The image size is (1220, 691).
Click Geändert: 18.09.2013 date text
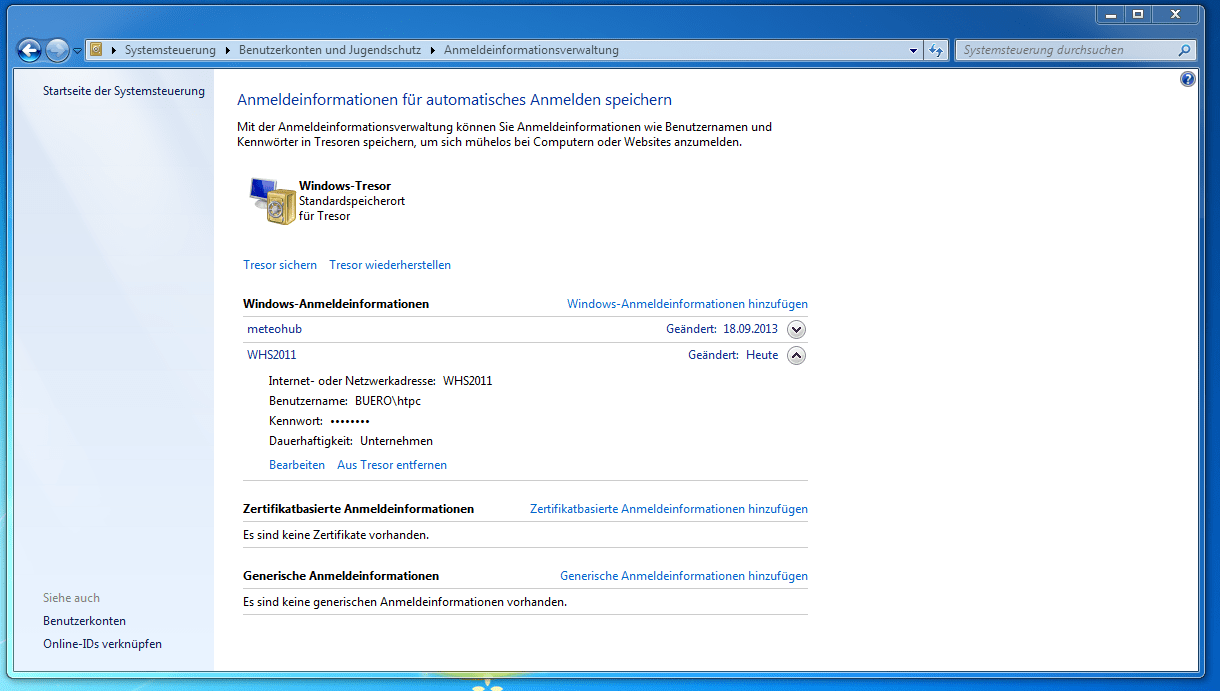click(x=722, y=329)
